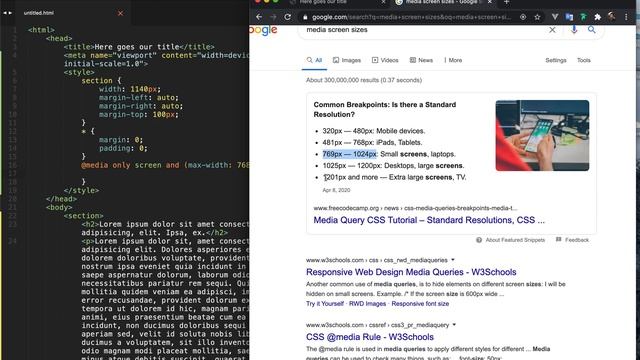Screen dimensions: 640x360
Task: Open Chrome three-dot menu
Action: click(x=626, y=17)
